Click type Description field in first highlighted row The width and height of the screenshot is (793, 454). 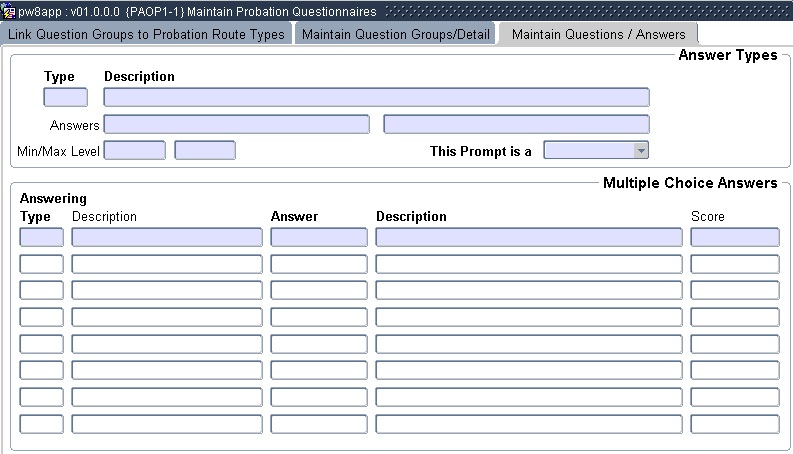[167, 237]
